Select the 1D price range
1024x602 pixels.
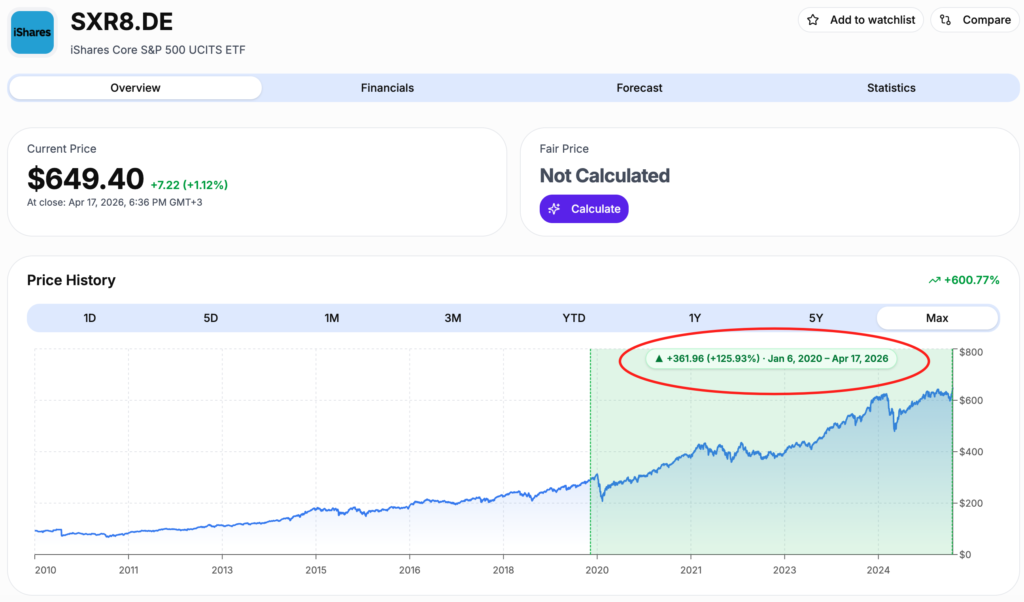click(x=89, y=318)
